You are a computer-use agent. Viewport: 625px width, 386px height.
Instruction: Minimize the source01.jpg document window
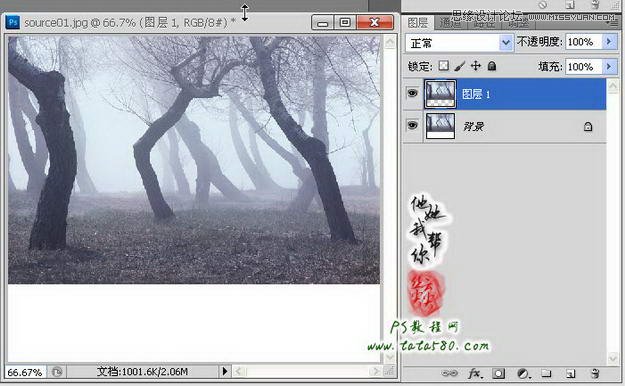pos(322,23)
